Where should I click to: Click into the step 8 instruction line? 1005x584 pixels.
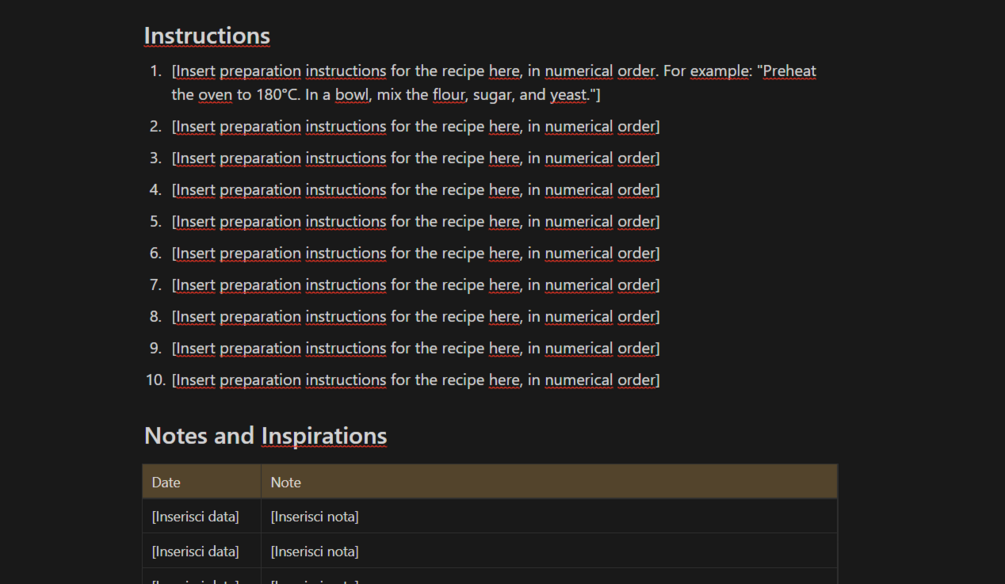415,317
